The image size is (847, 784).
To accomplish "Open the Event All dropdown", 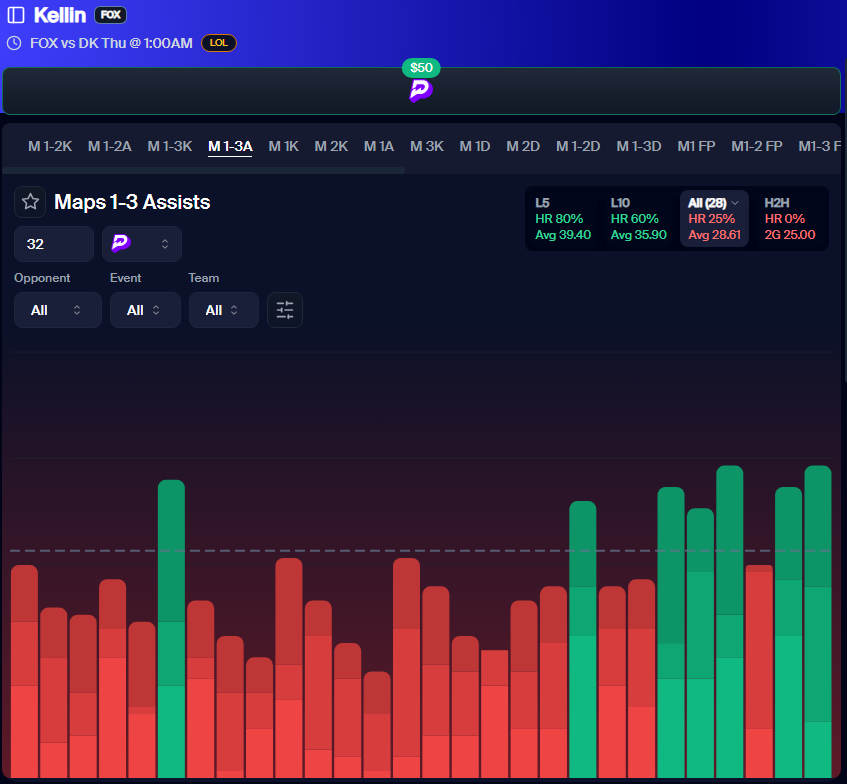I will 145,310.
